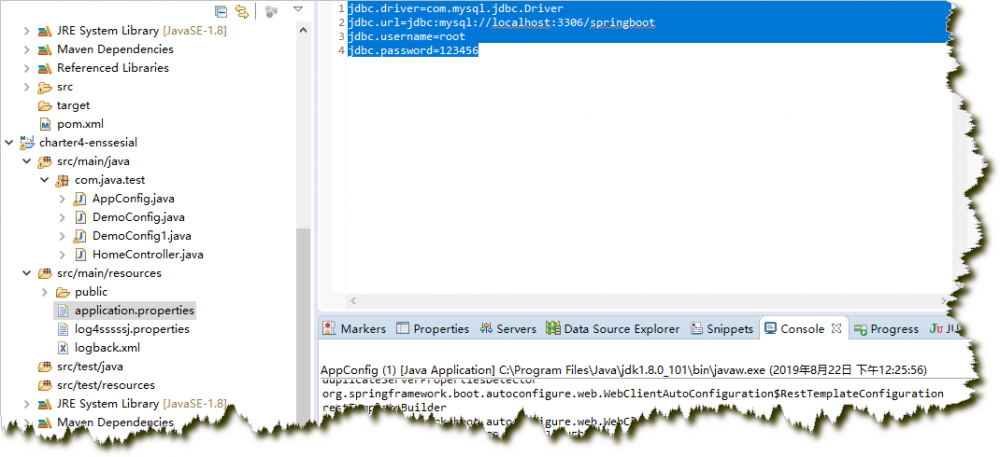Collapse the src/main/java source folder

point(27,161)
